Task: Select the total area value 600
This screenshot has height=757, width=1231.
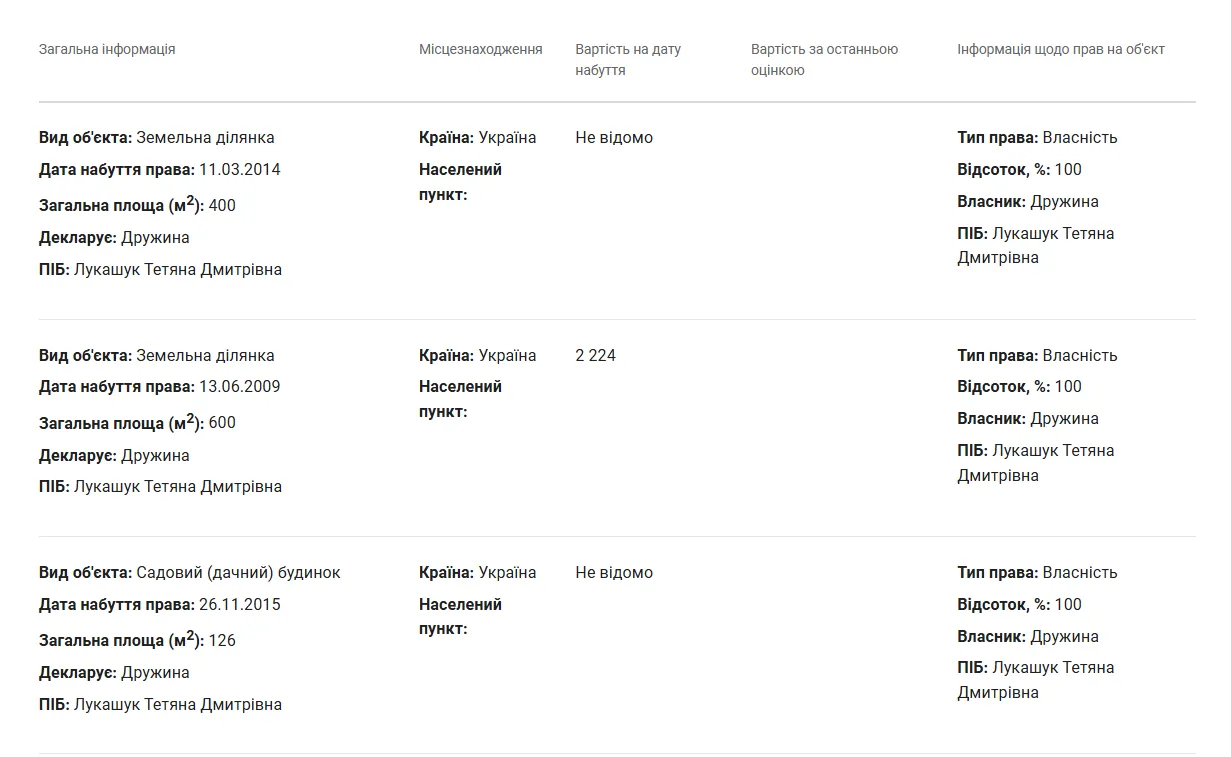Action: [222, 422]
